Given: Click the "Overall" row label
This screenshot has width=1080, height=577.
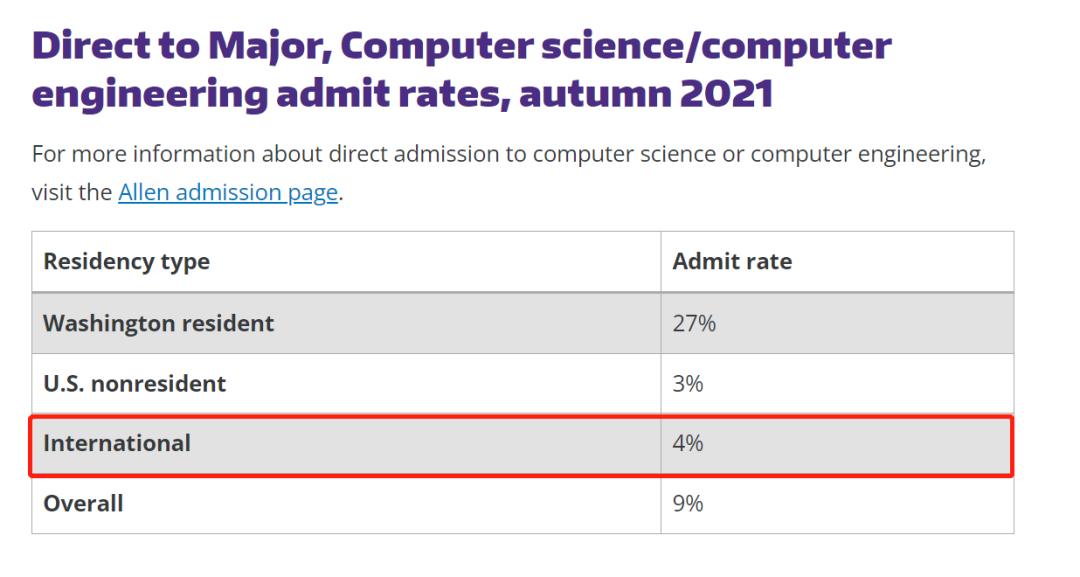Looking at the screenshot, I should (x=83, y=503).
